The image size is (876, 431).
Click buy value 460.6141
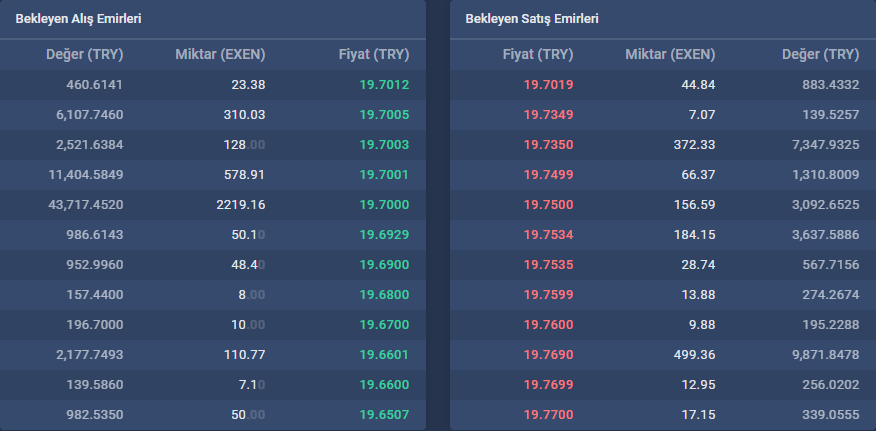tap(94, 85)
